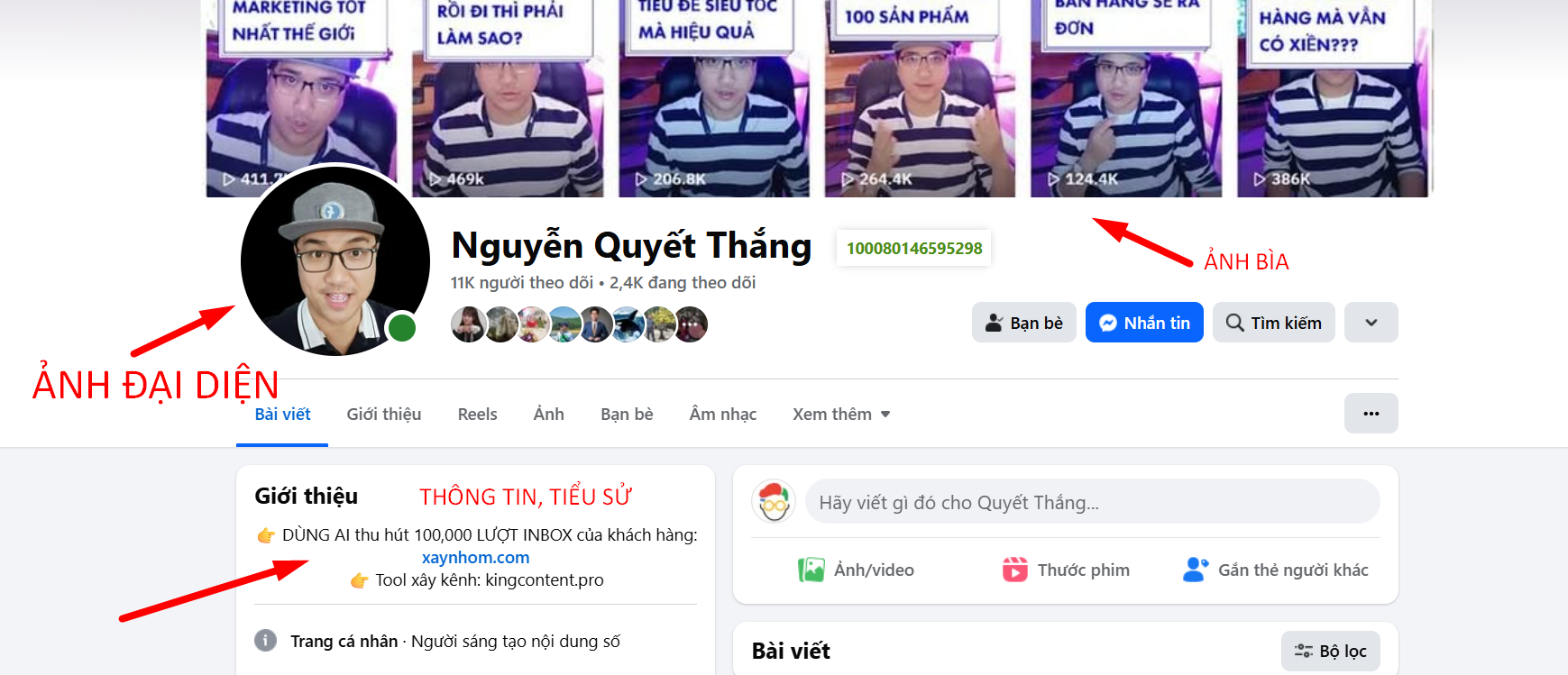Click the friend icon on Bạn bè button

(994, 323)
